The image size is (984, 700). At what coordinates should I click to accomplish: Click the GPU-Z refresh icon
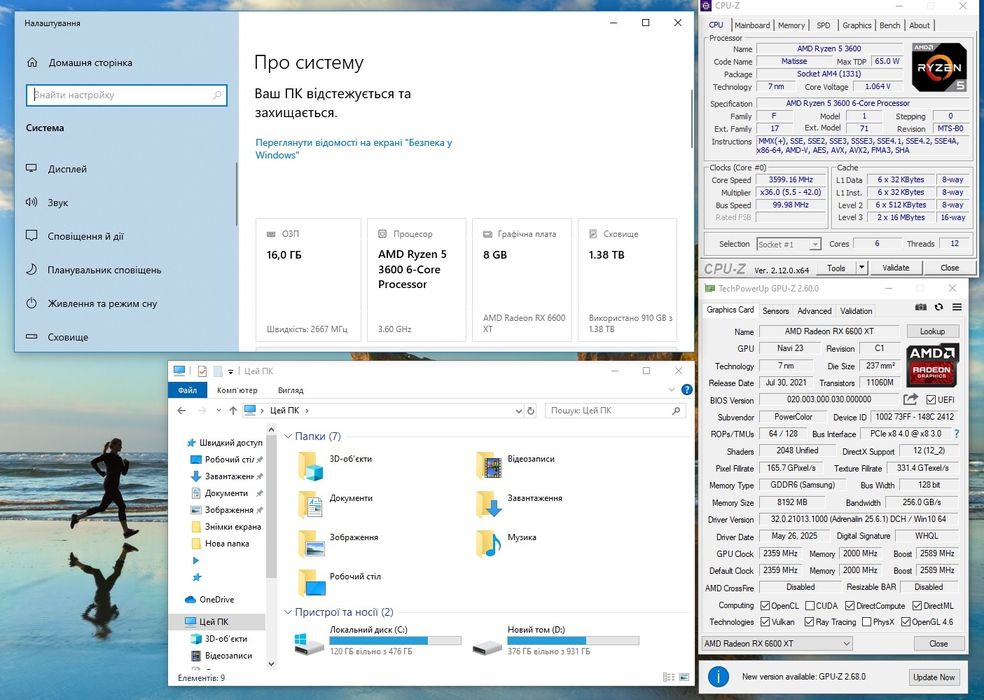tap(939, 307)
